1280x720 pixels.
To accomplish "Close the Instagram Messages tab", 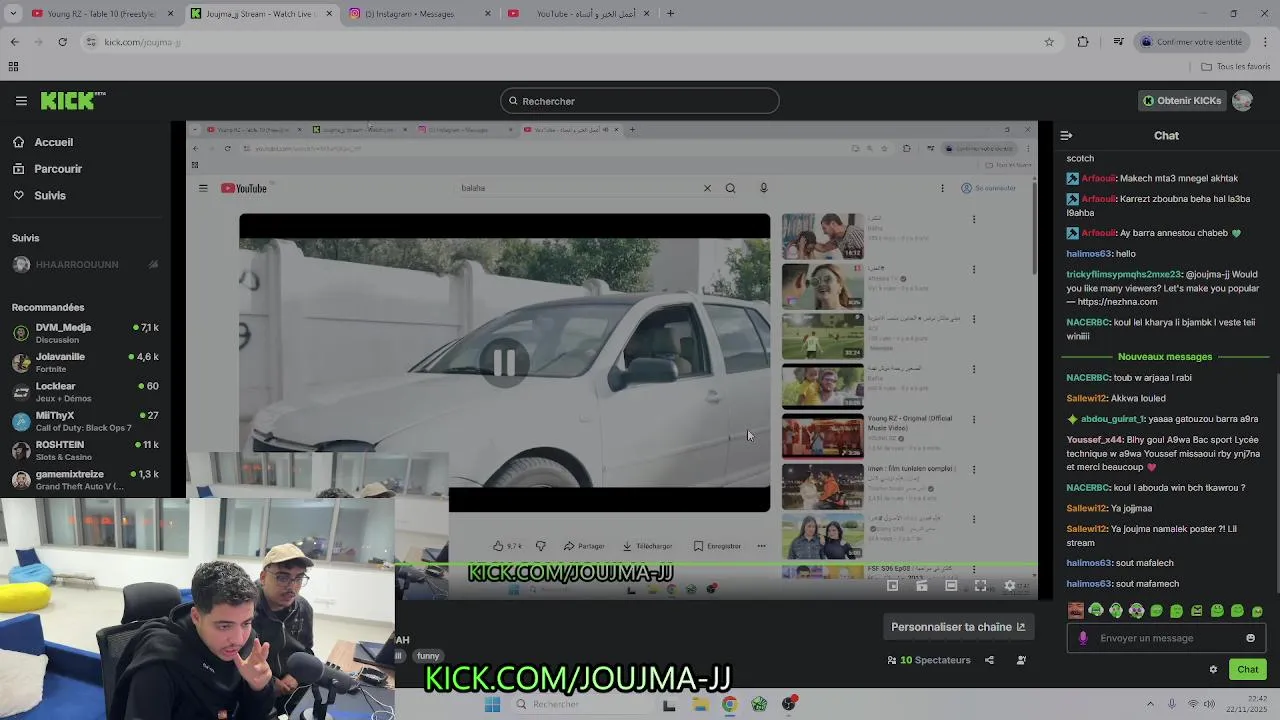I will point(488,14).
